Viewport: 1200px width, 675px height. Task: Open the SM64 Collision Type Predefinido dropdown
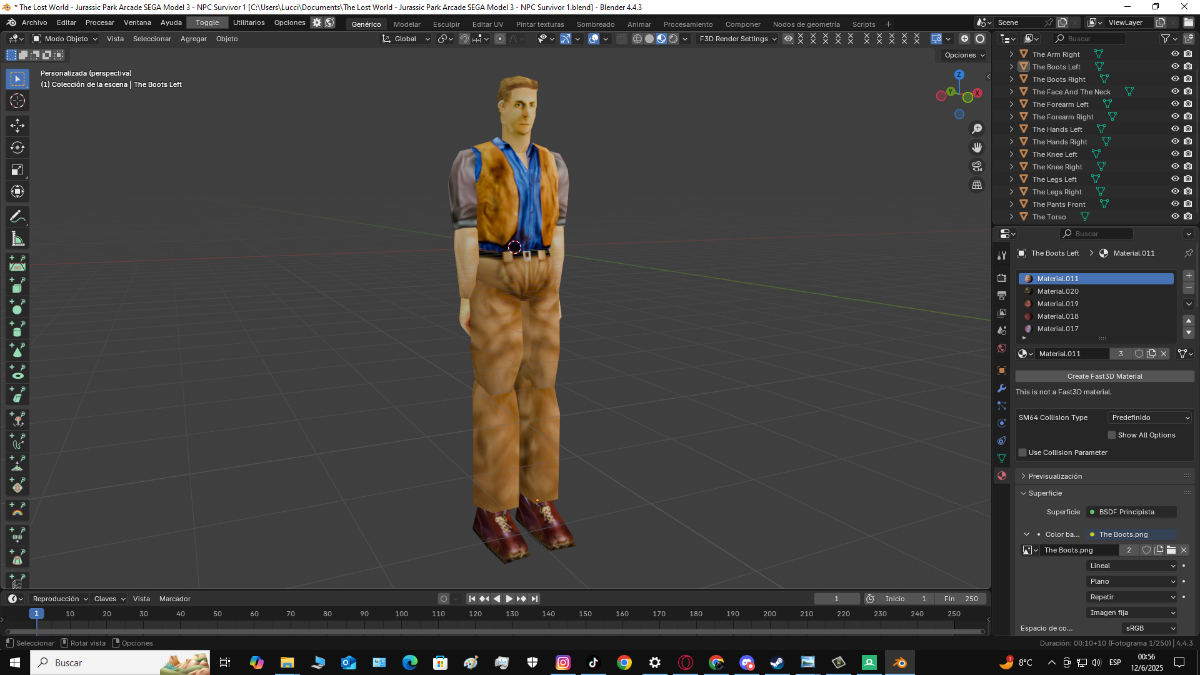coord(1150,417)
